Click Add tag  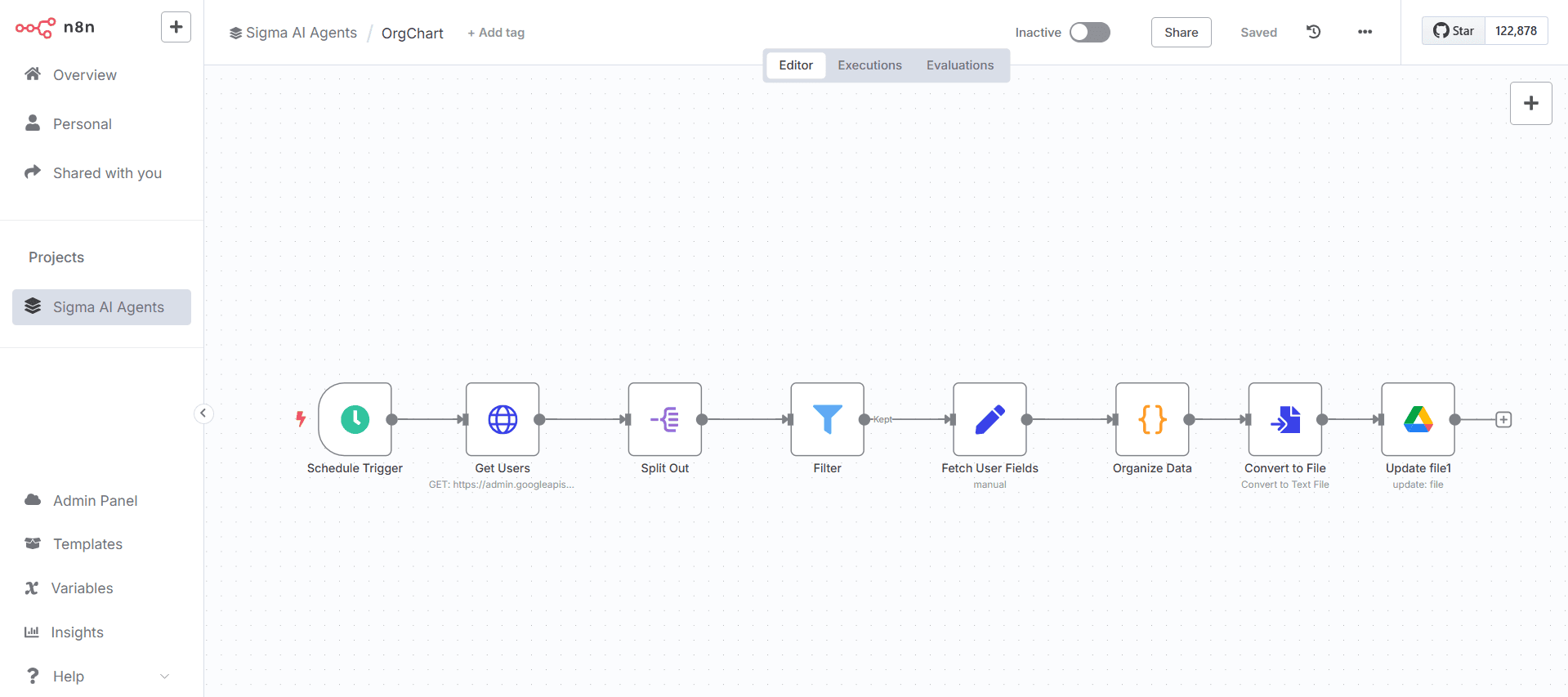click(496, 33)
